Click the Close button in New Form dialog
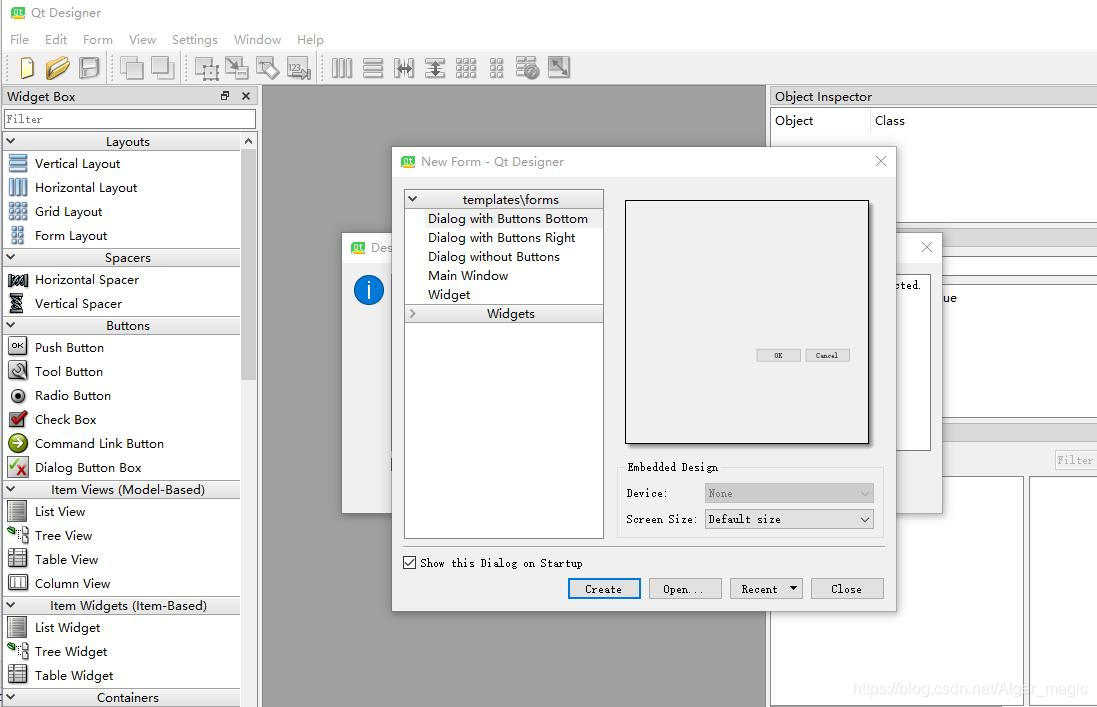 847,589
